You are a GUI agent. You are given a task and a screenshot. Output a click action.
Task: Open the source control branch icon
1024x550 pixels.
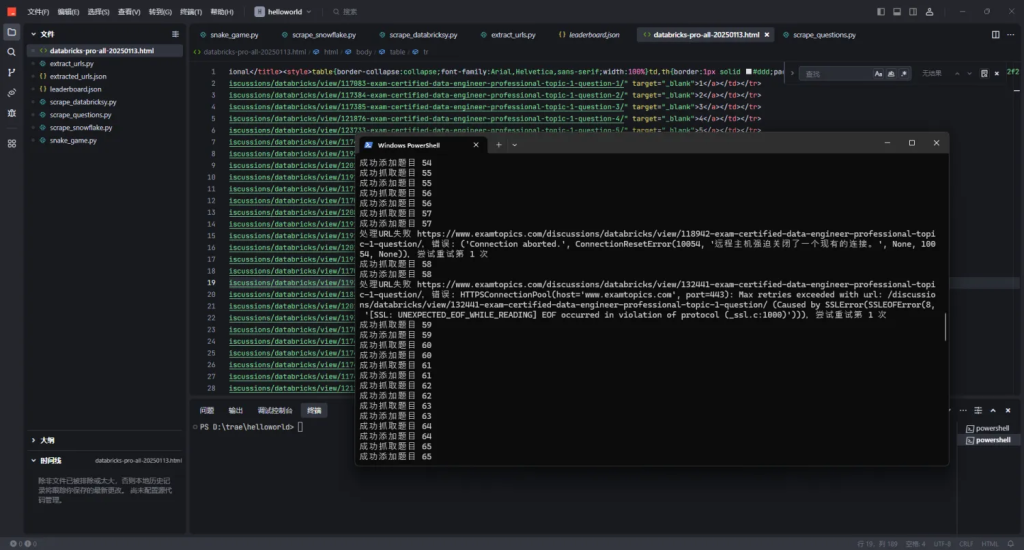click(x=11, y=73)
